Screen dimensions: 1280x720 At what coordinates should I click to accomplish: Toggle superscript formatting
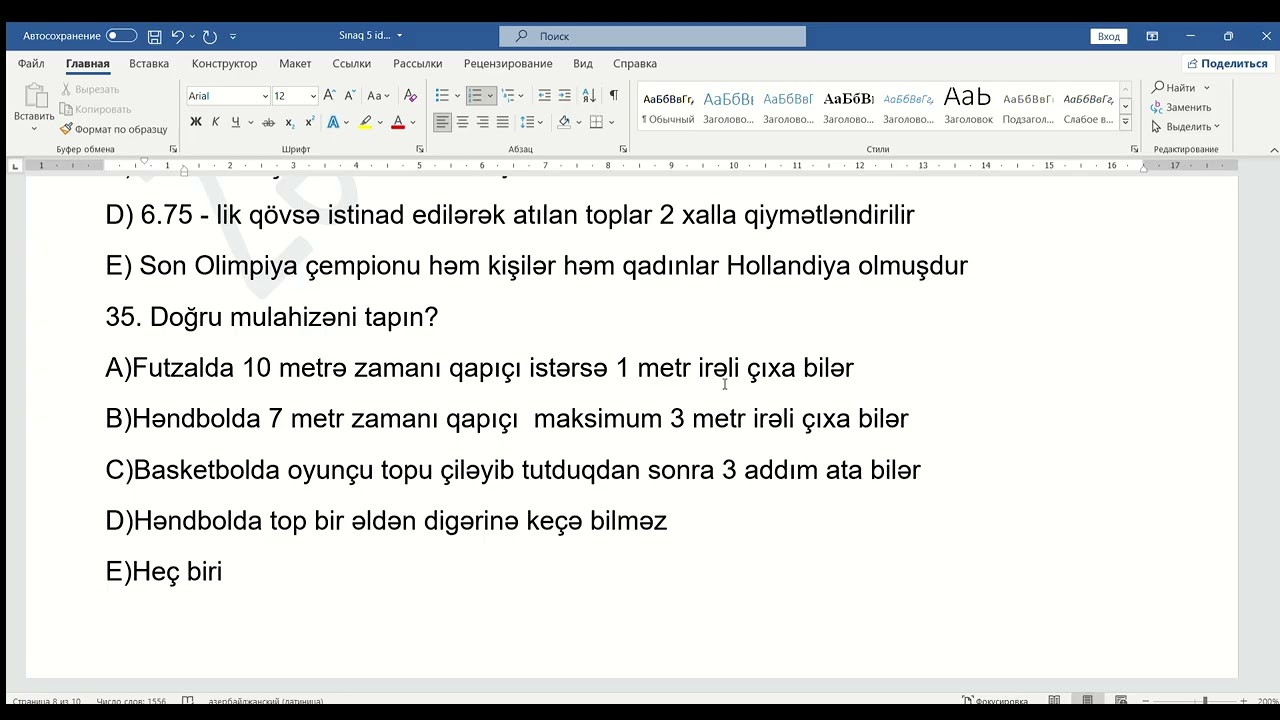[x=309, y=122]
